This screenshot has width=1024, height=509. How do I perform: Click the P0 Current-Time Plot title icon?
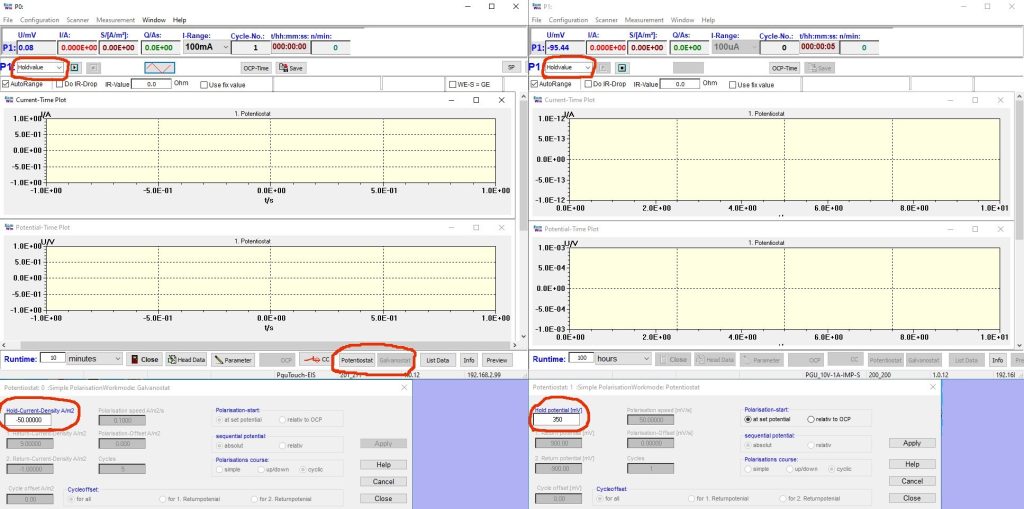pyautogui.click(x=8, y=100)
